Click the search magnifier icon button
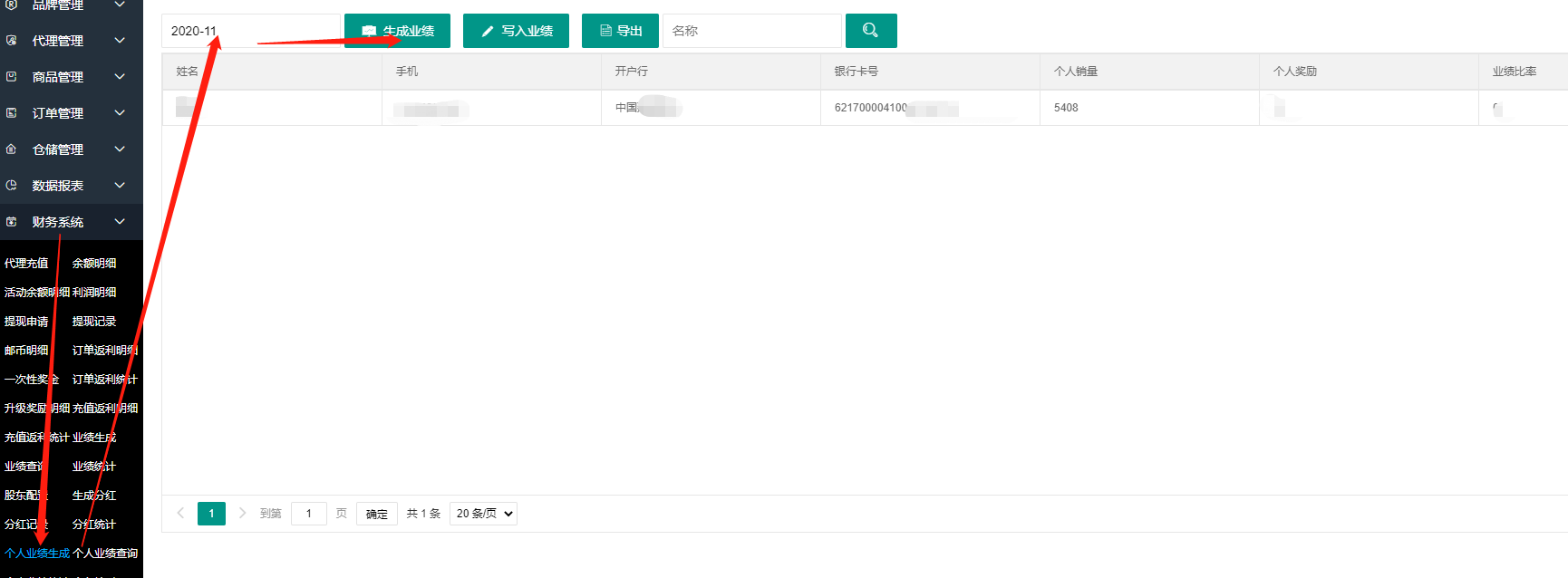 pyautogui.click(x=870, y=31)
